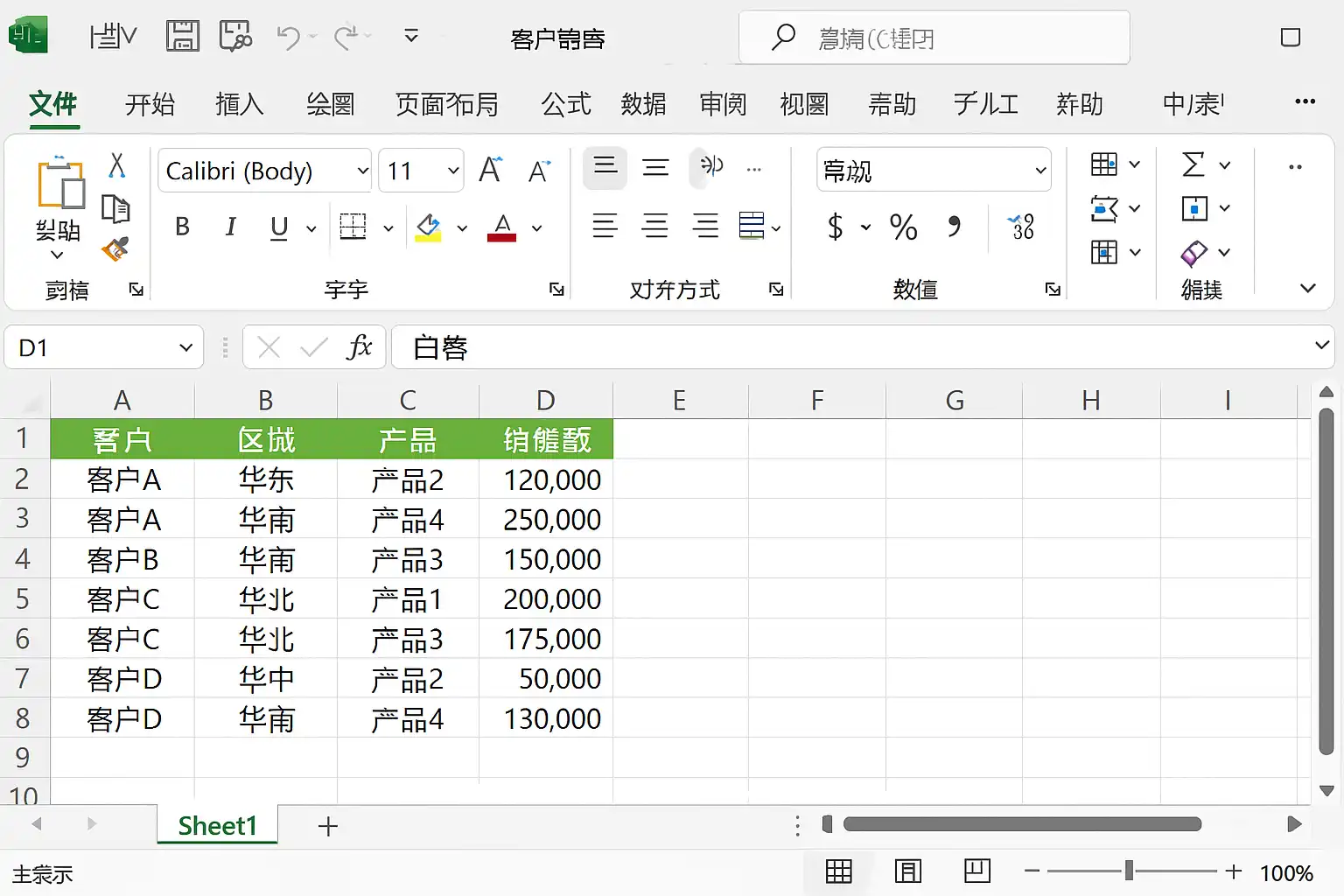Viewport: 1344px width, 896px height.
Task: Select cell D2 containing 120,000
Action: [x=546, y=479]
